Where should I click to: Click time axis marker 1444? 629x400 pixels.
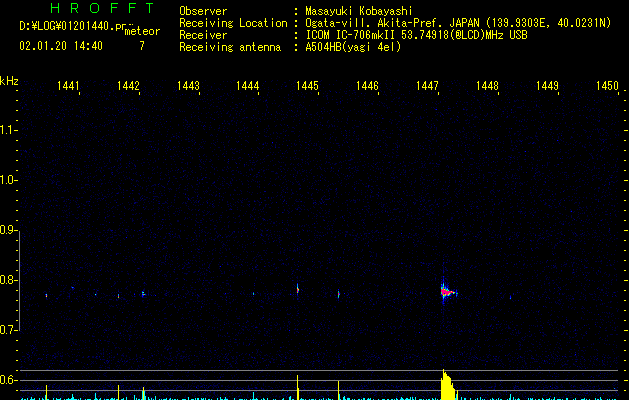point(248,86)
